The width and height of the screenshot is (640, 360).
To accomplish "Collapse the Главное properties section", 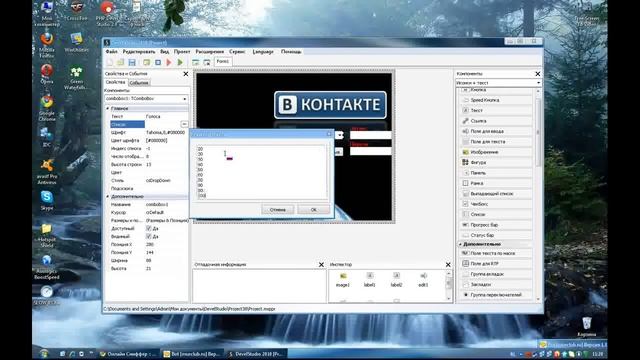I will [x=108, y=109].
